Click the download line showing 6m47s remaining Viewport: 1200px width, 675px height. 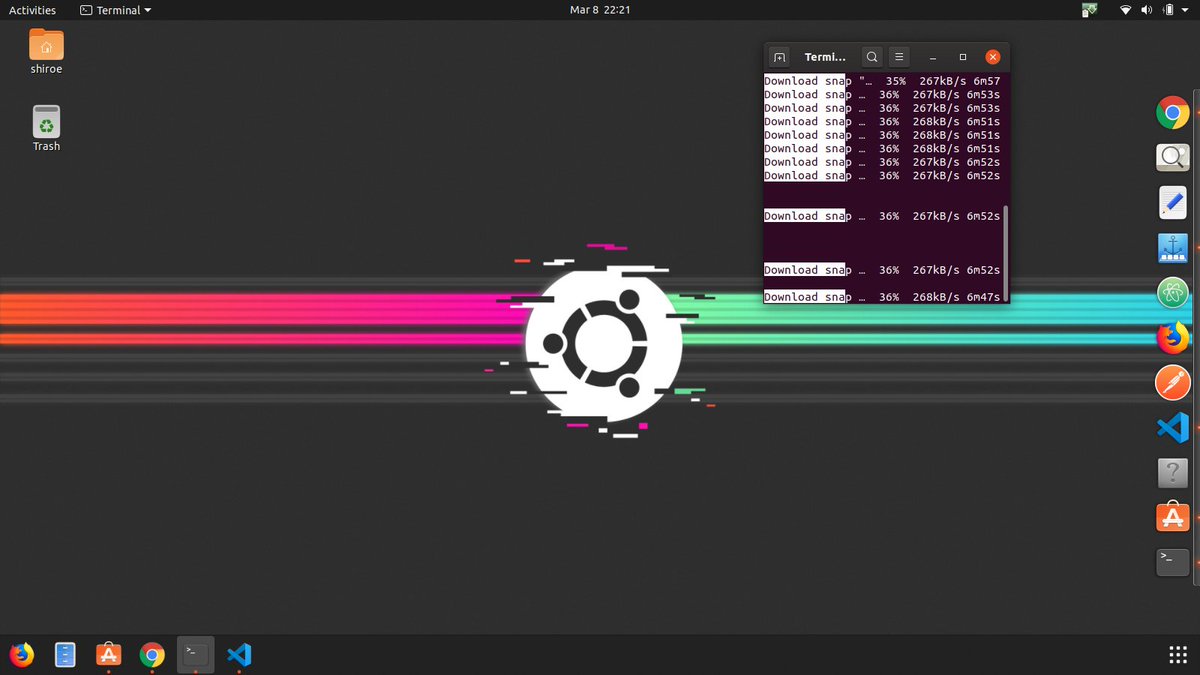882,297
